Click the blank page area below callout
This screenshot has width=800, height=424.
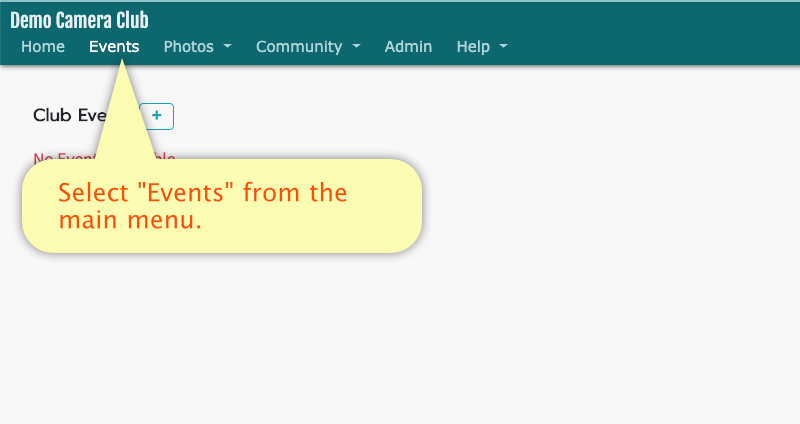click(400, 340)
